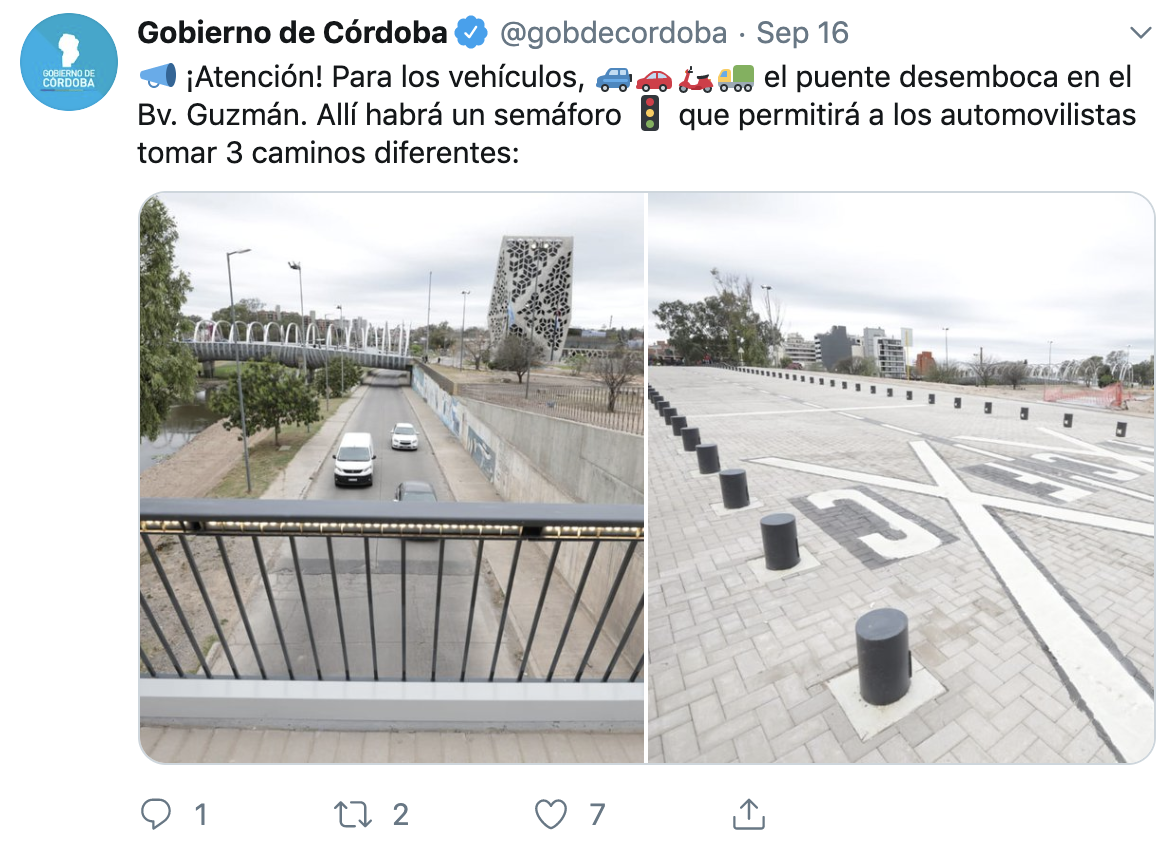Click the traffic light emoji
The width and height of the screenshot is (1176, 850).
pos(650,114)
